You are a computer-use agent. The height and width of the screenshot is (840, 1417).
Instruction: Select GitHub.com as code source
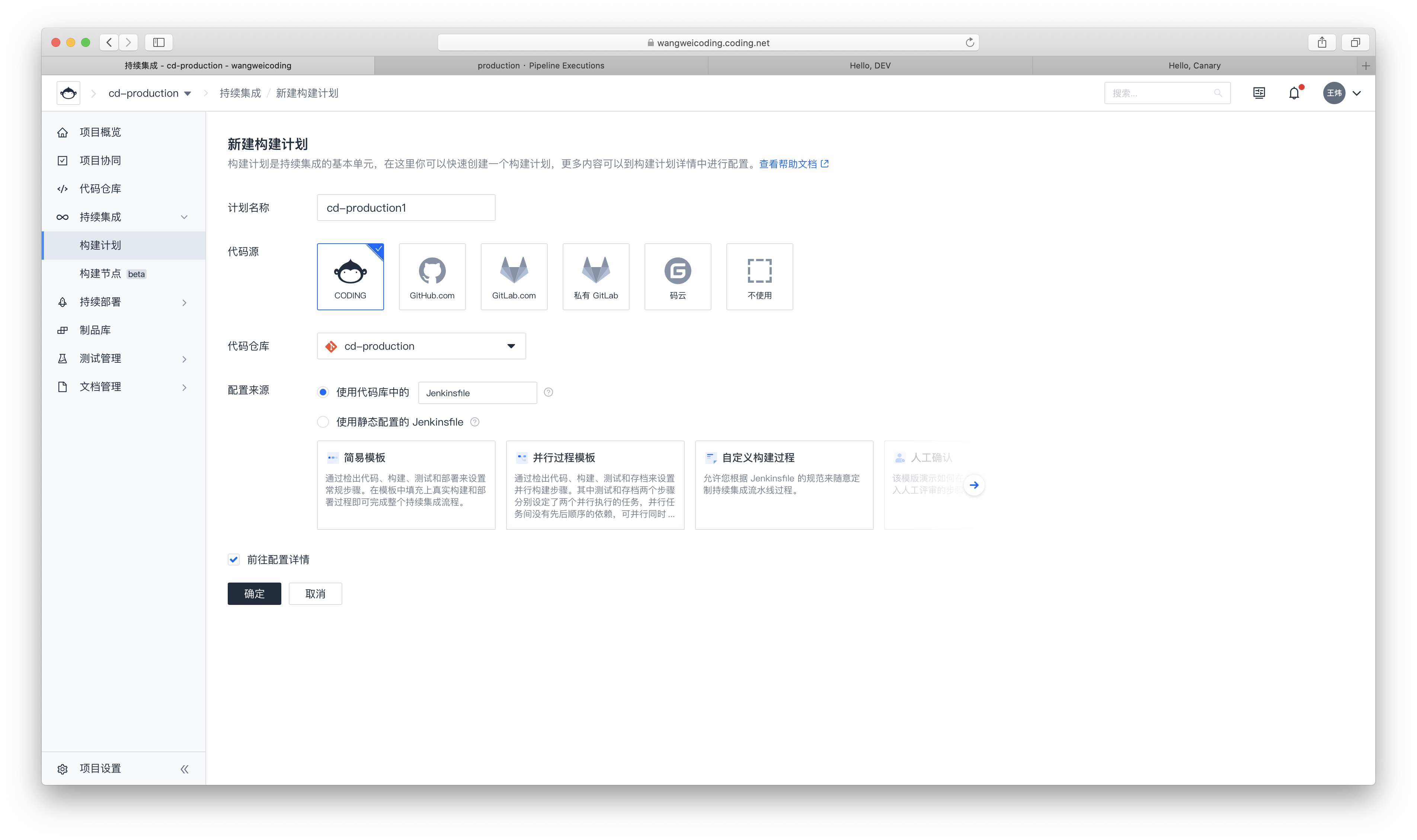coord(432,277)
